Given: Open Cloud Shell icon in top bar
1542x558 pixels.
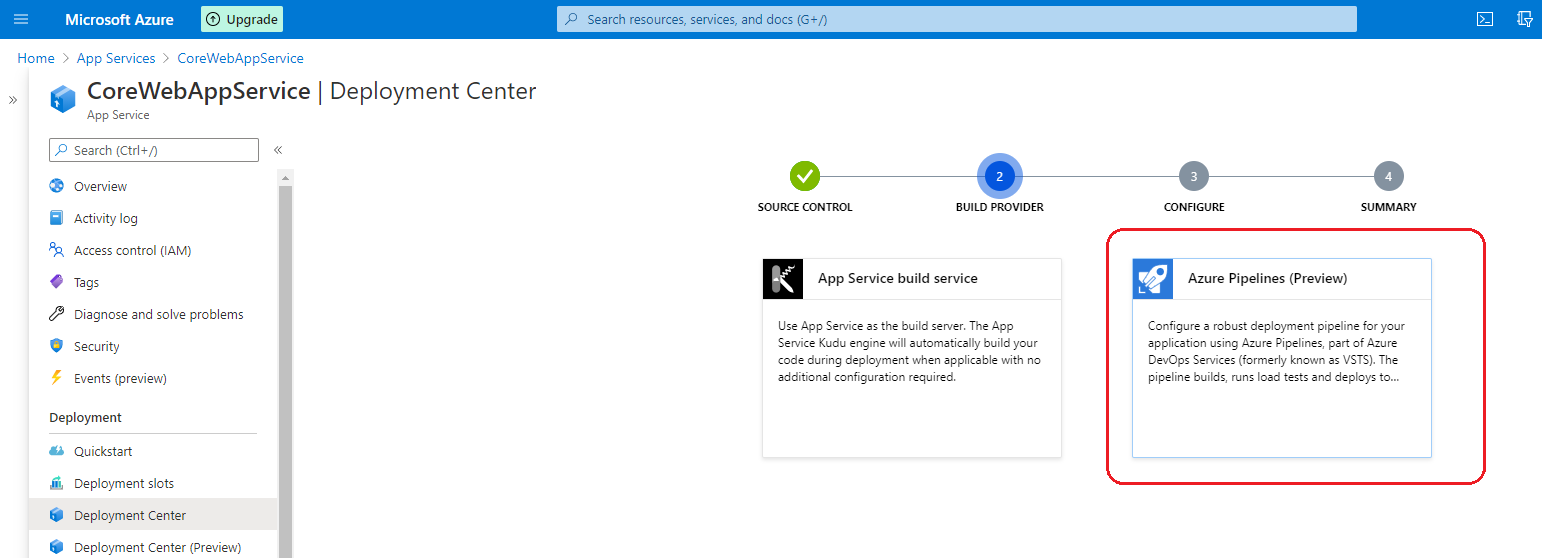Looking at the screenshot, I should 1485,19.
